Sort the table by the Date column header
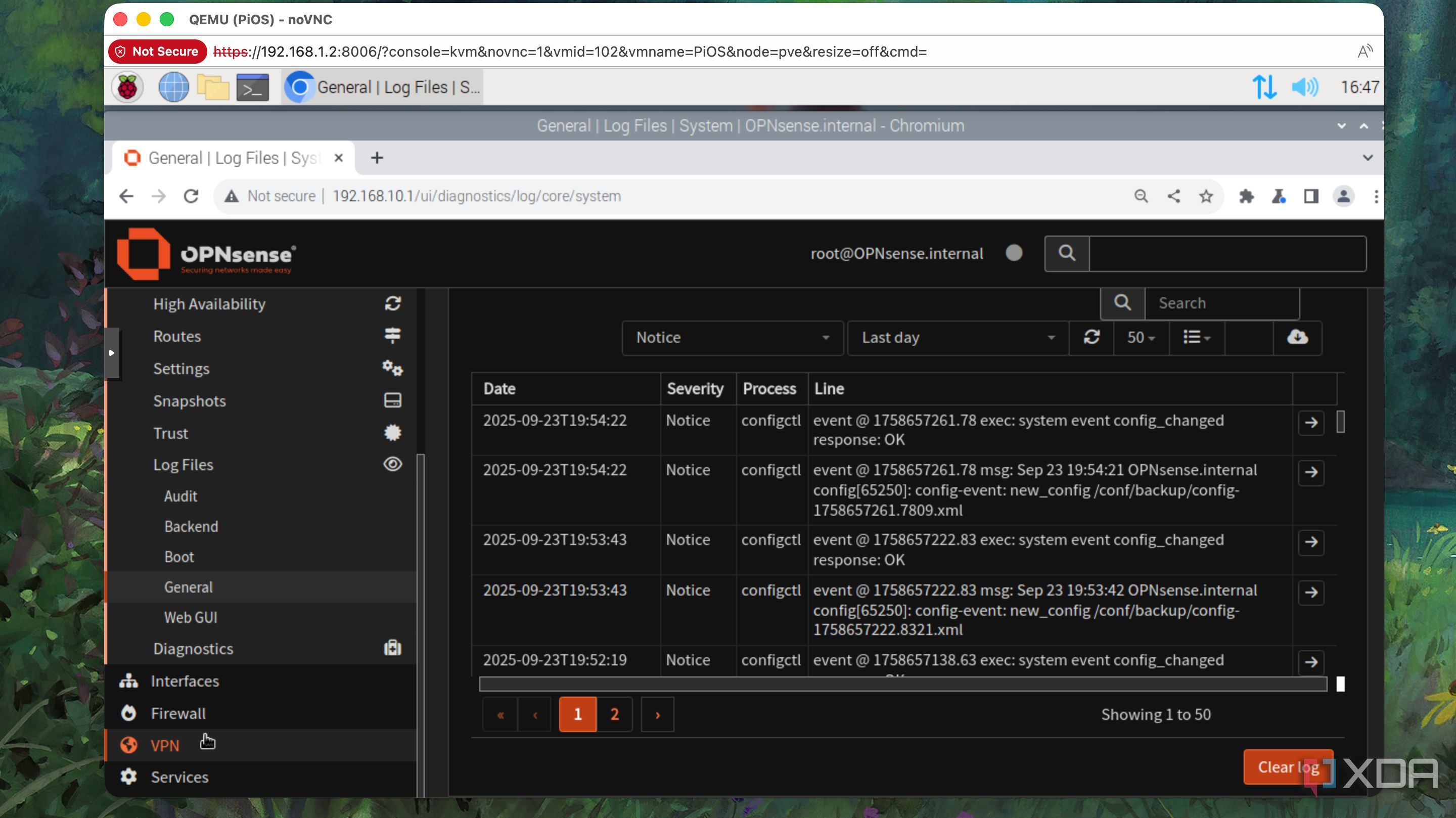This screenshot has height=818, width=1456. pyautogui.click(x=499, y=389)
